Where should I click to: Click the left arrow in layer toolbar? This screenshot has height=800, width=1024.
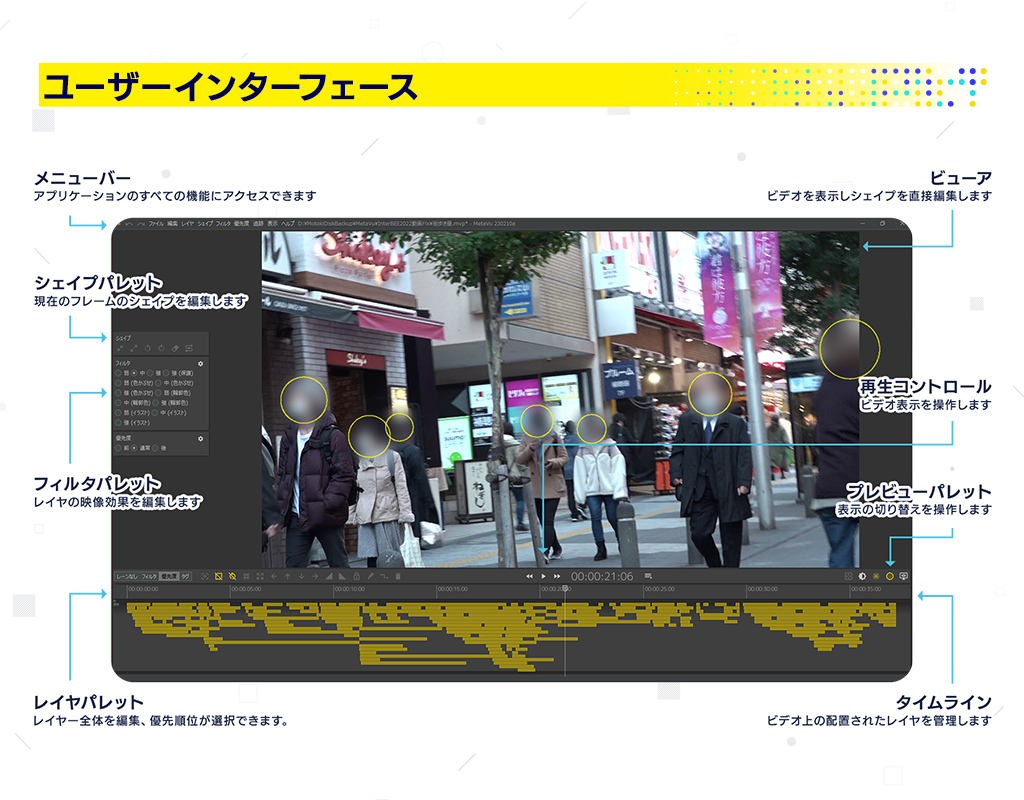(x=274, y=577)
